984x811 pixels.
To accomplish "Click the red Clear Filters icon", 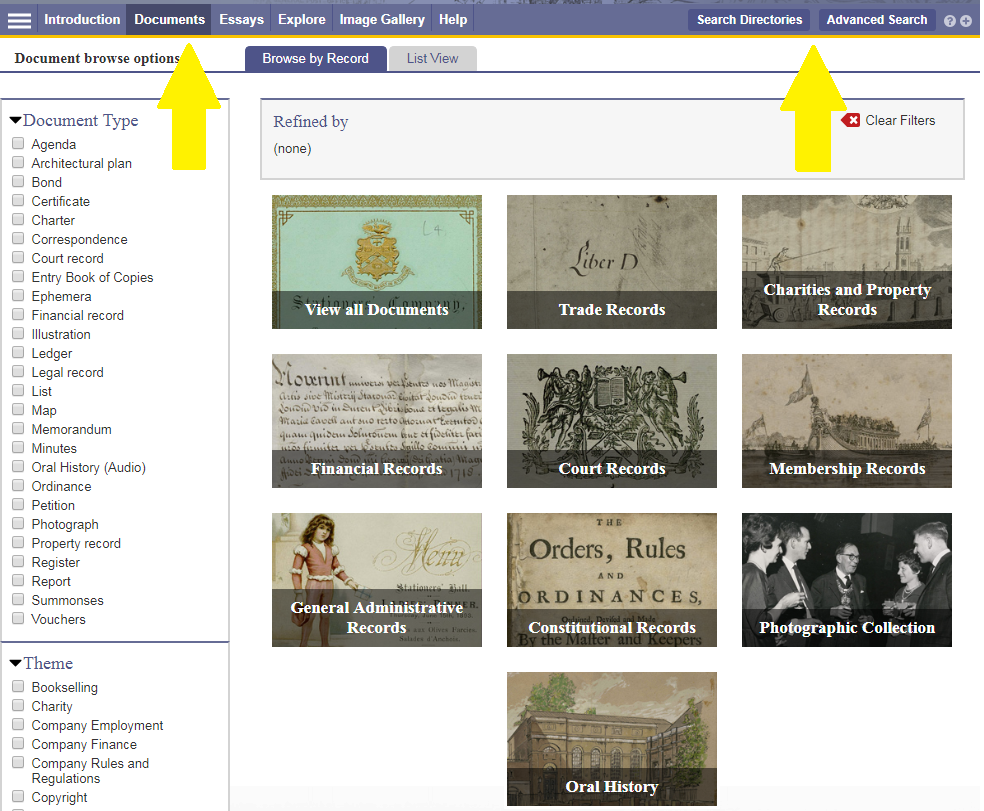I will (x=850, y=121).
